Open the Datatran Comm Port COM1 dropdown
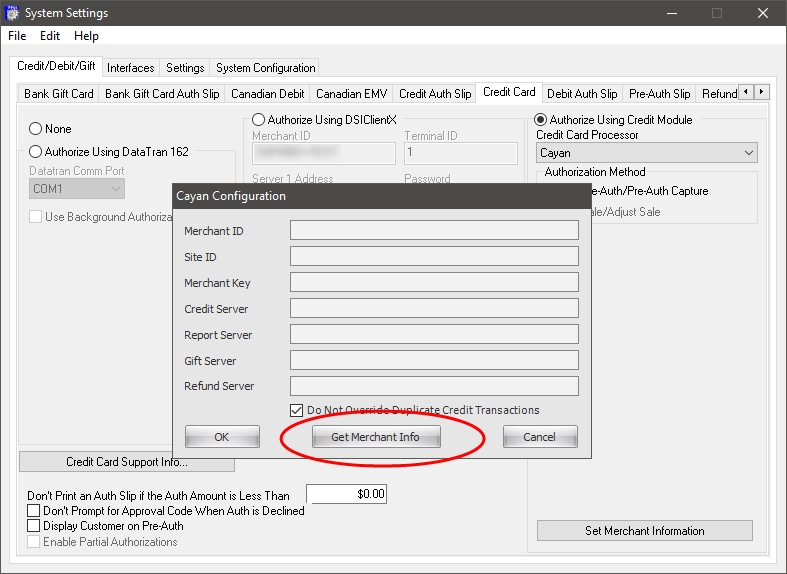Viewport: 787px width, 574px height. [77, 189]
